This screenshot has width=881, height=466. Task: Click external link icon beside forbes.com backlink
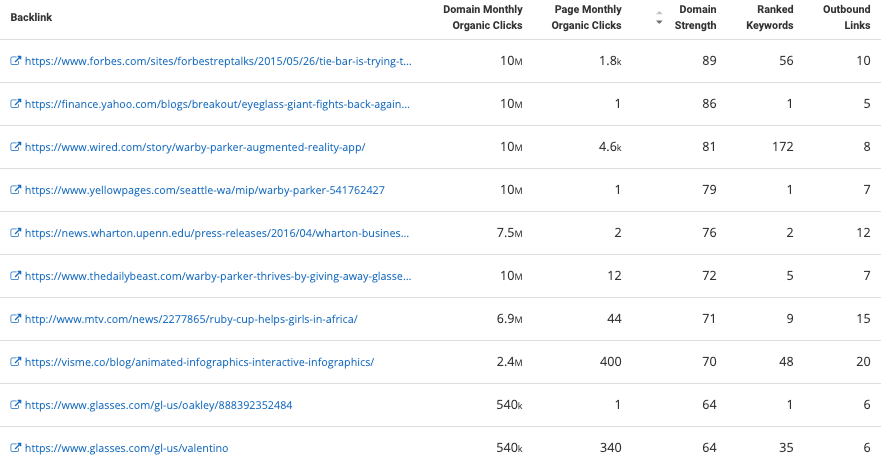(x=16, y=61)
